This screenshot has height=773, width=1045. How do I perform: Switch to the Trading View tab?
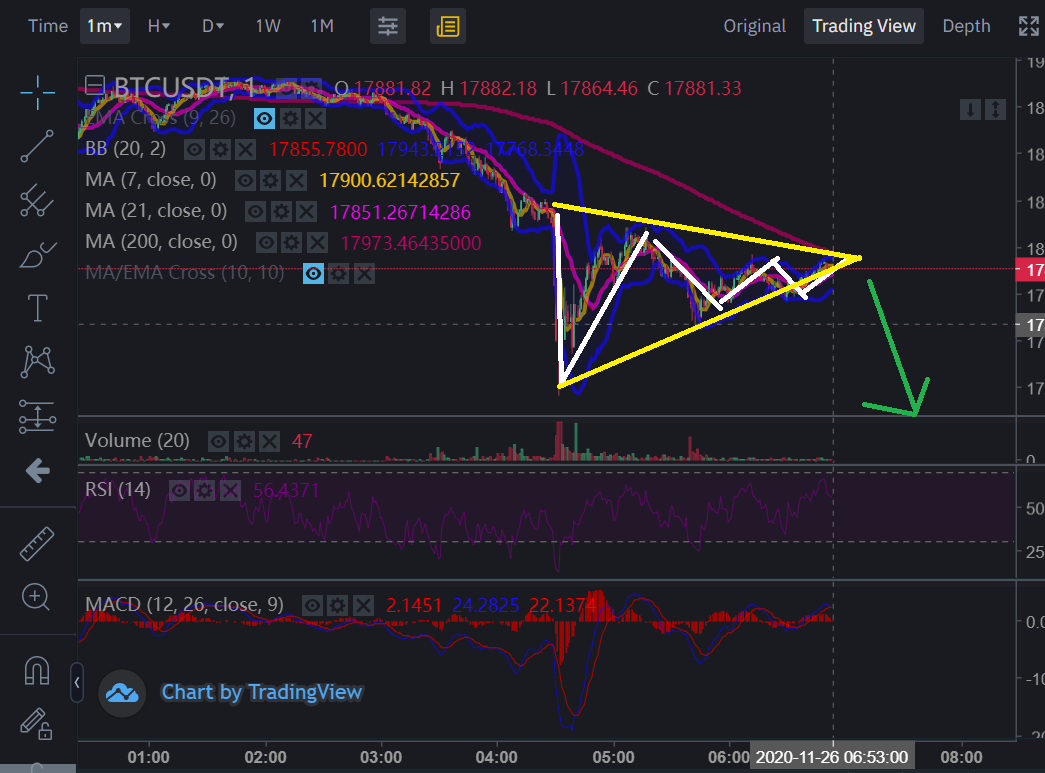tap(864, 26)
